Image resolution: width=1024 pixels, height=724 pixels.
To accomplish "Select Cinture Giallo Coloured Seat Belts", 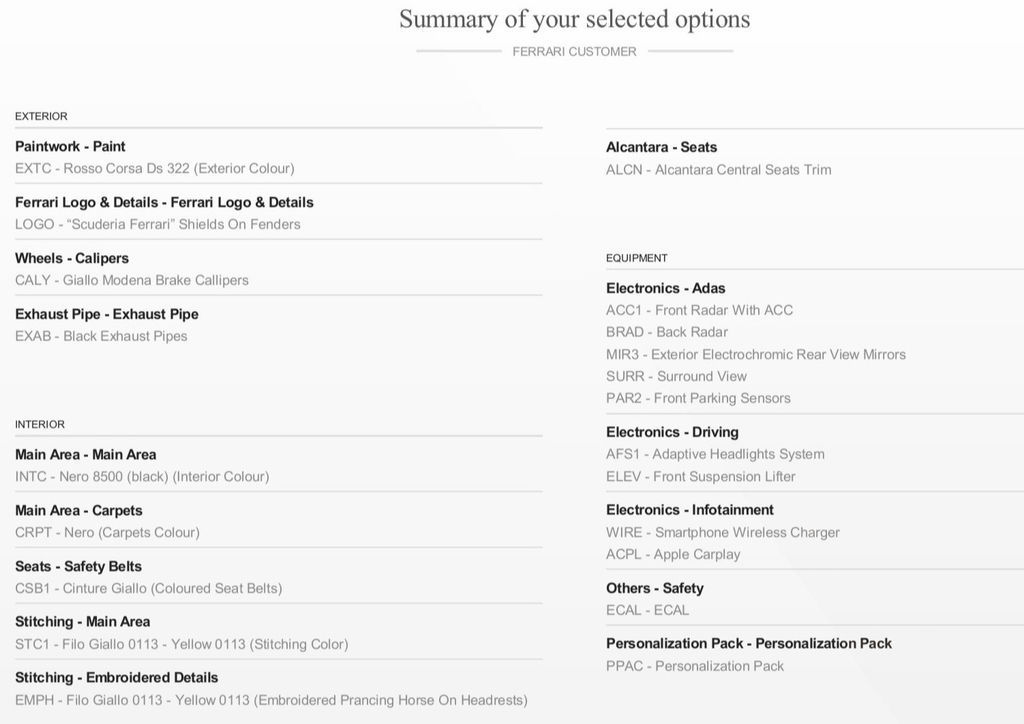I will pyautogui.click(x=148, y=588).
